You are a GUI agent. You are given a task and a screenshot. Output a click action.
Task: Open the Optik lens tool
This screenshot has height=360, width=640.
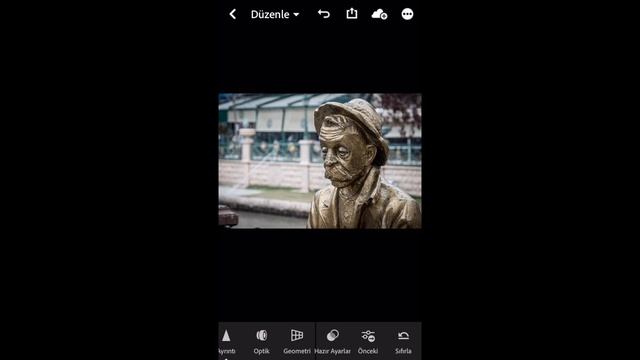pos(261,342)
